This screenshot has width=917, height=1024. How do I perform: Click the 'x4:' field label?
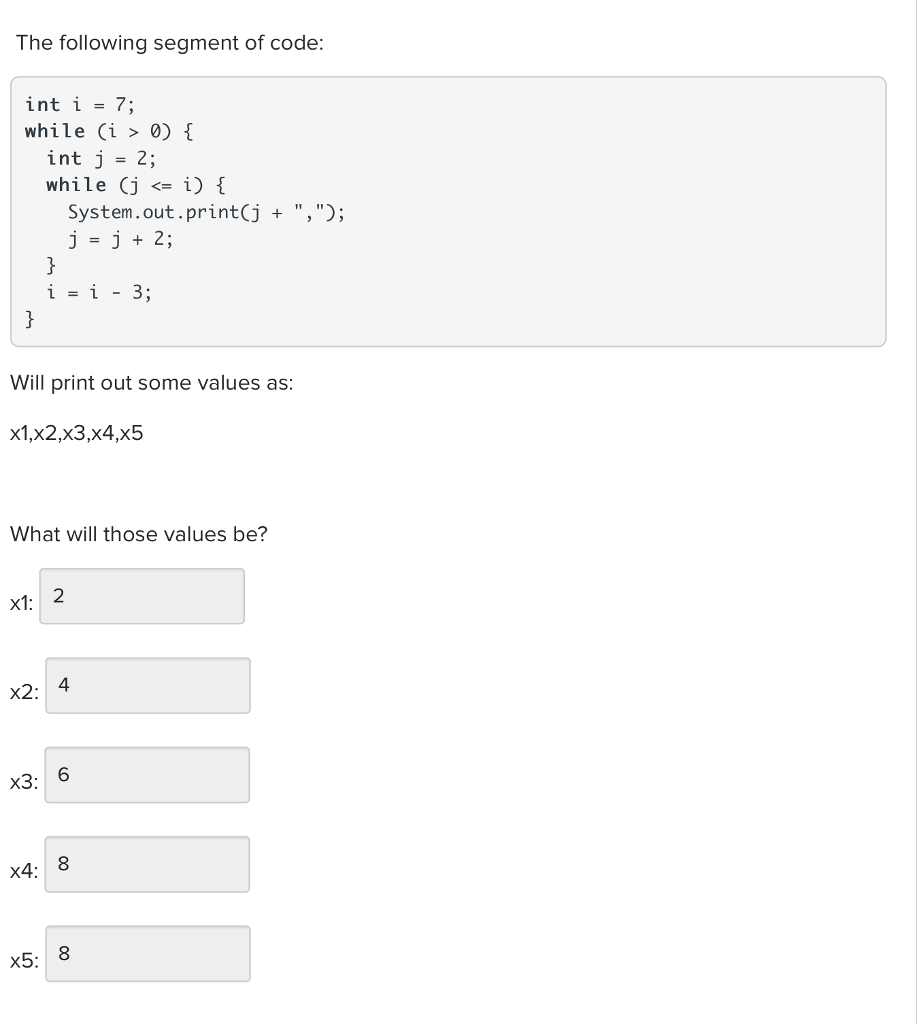[x=23, y=873]
